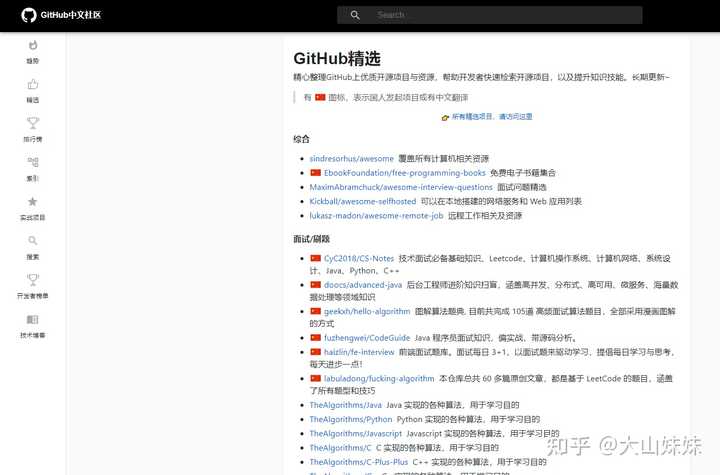Open the EbookFoundation/free-programming-books link
Screen dimensions: 720x475
tap(405, 173)
